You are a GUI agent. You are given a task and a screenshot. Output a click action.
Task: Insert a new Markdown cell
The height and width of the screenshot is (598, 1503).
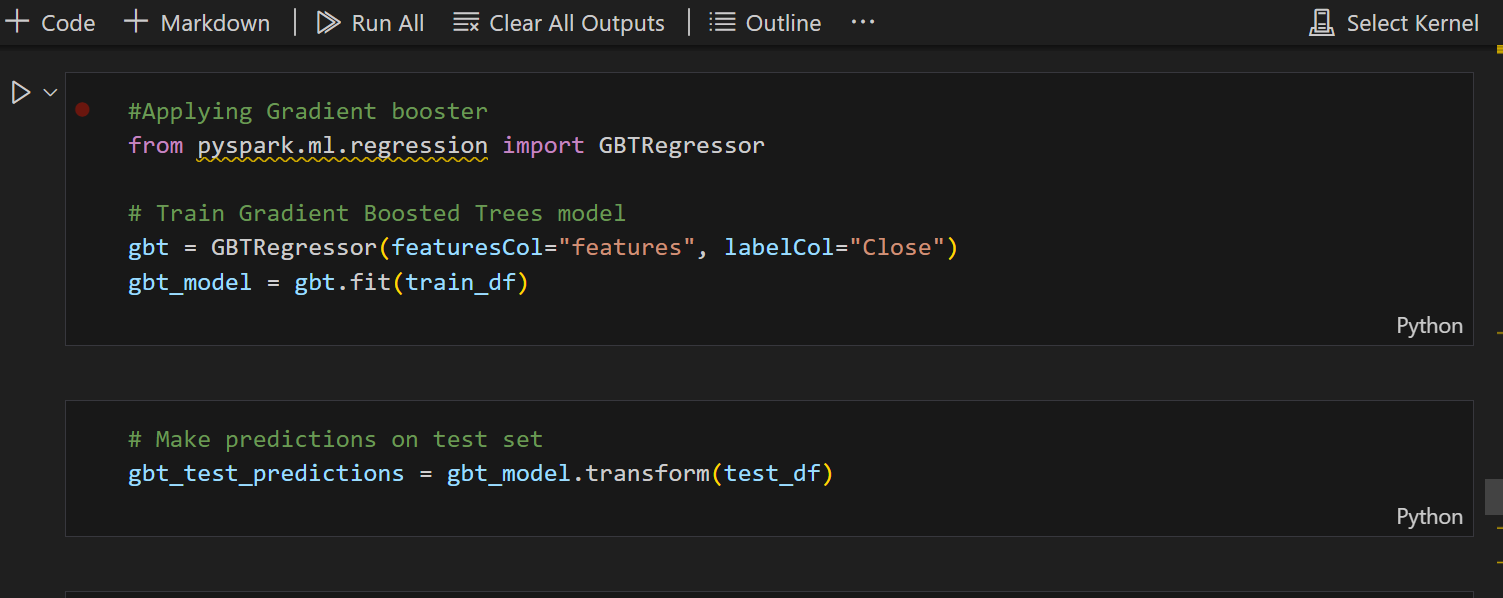(x=197, y=23)
